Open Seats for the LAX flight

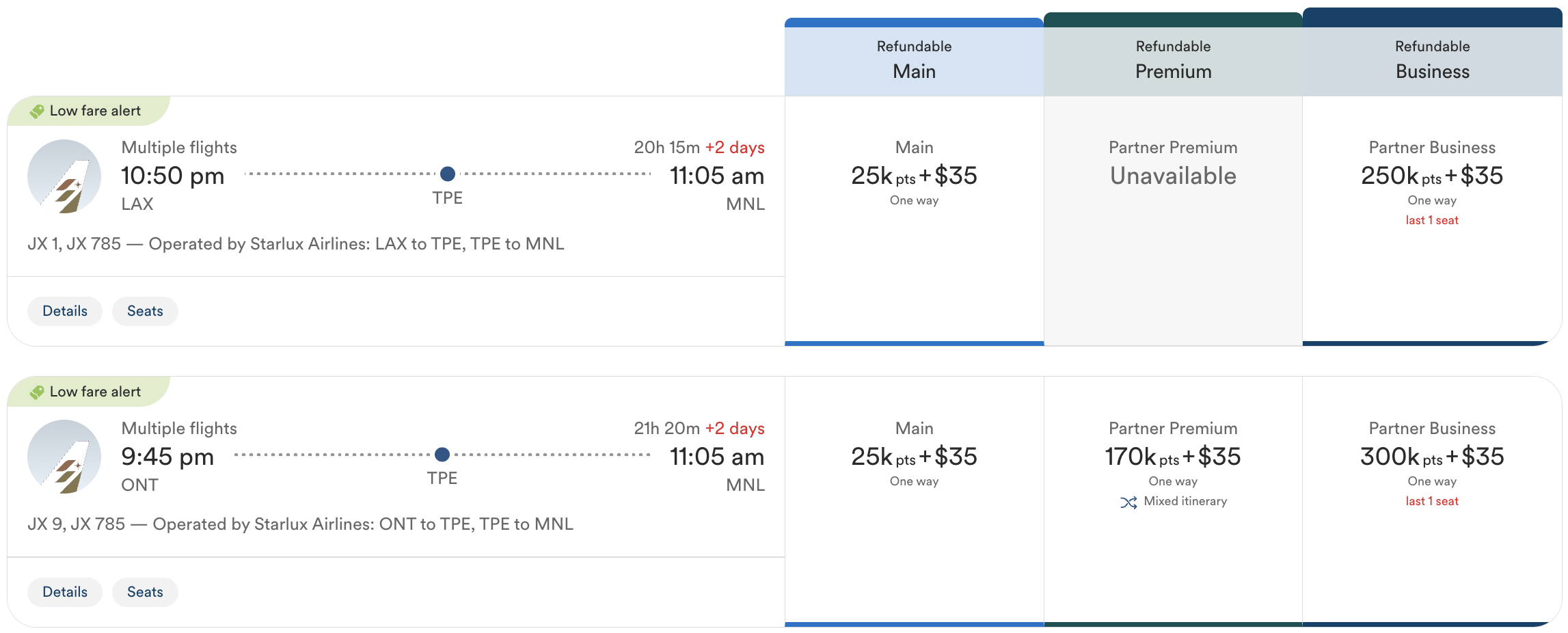click(x=144, y=311)
